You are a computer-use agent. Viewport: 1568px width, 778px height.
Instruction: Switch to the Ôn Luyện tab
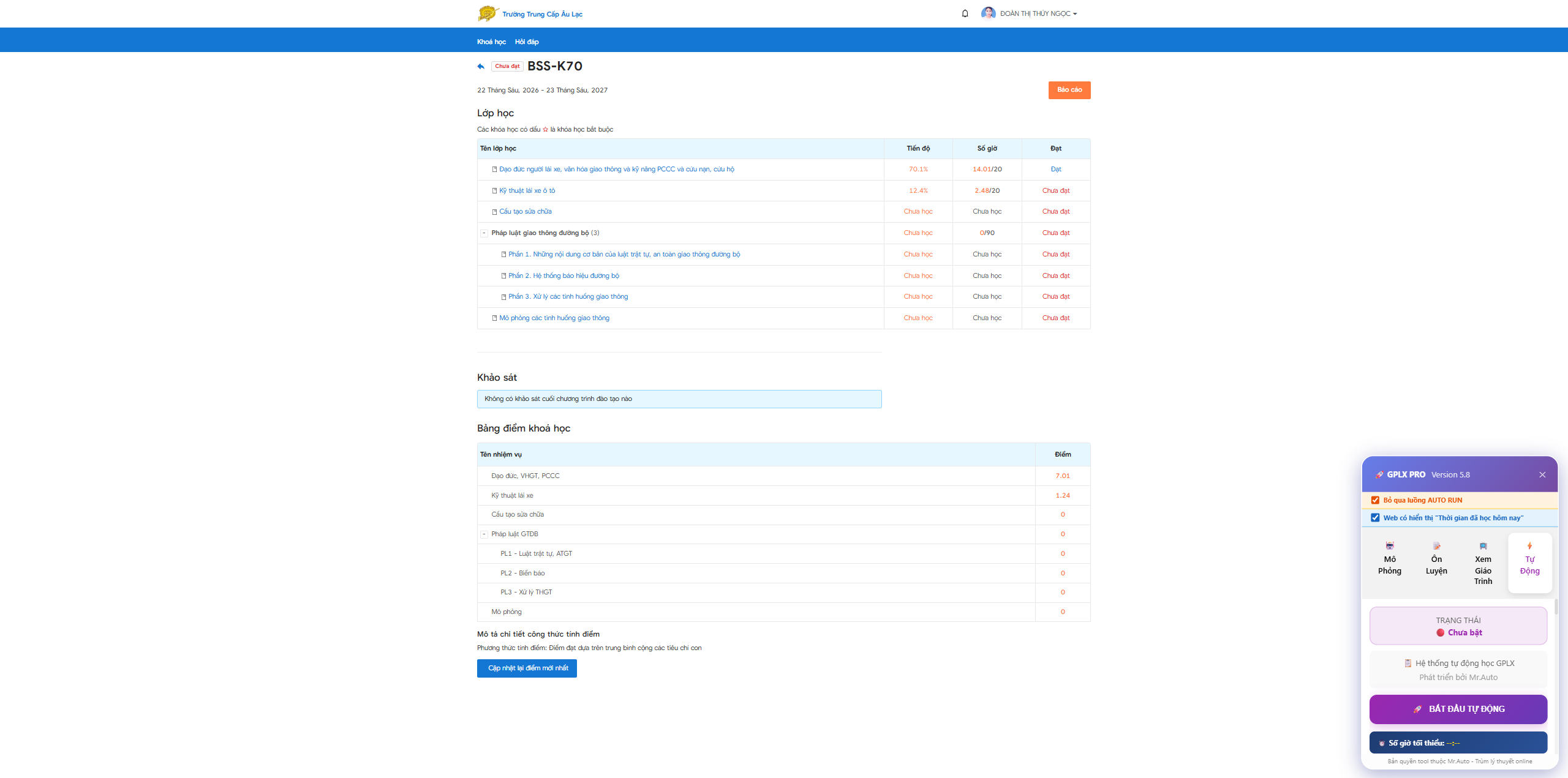[1436, 563]
